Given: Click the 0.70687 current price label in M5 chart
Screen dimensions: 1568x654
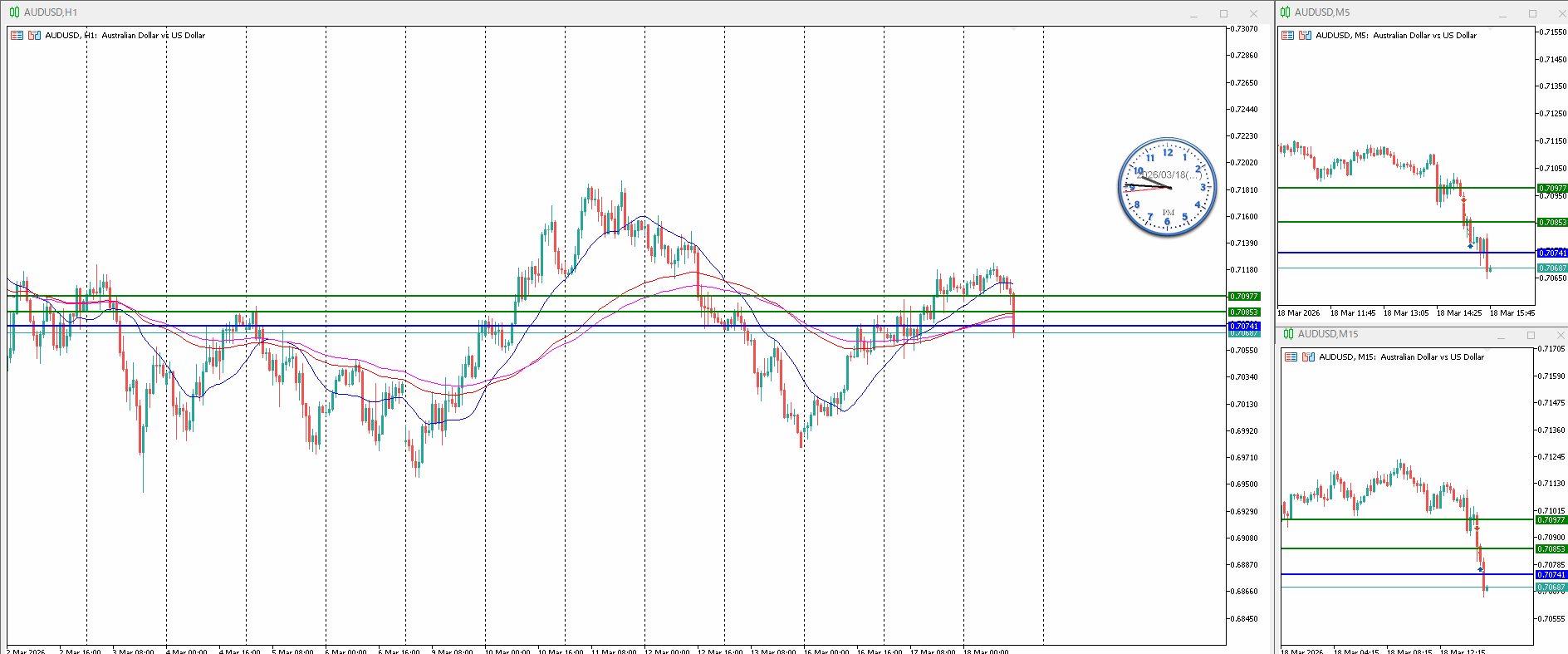Looking at the screenshot, I should [1552, 268].
